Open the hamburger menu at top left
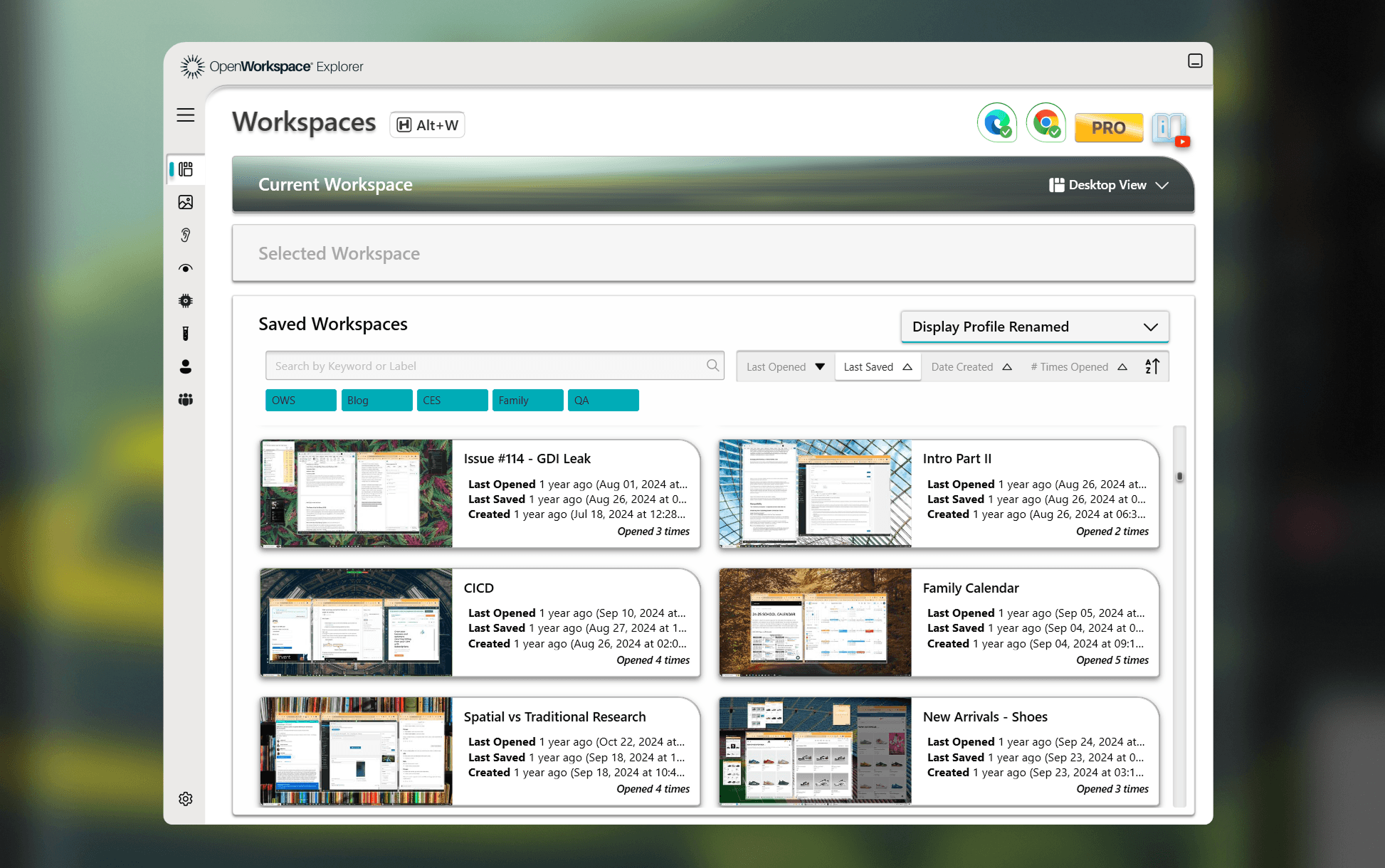This screenshot has height=868, width=1385. pos(185,115)
